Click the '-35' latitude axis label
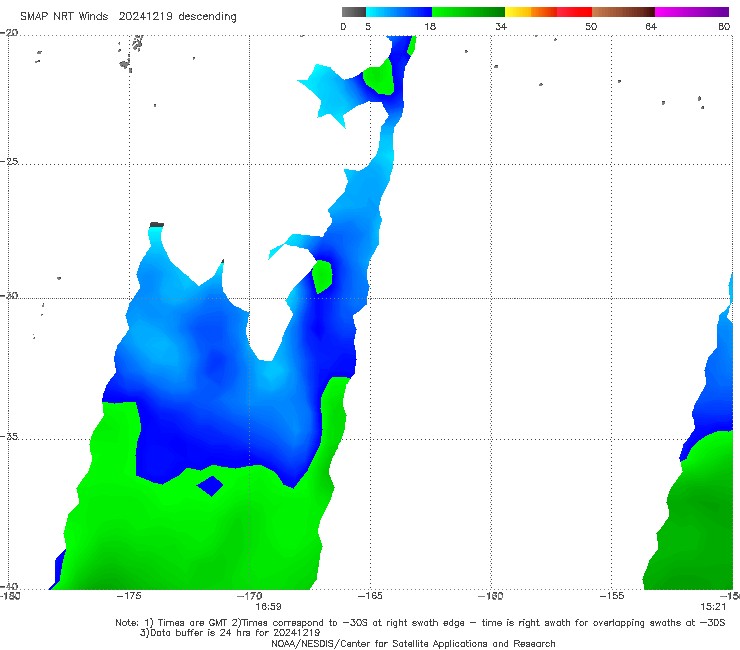This screenshot has height=650, width=740. tap(9, 436)
